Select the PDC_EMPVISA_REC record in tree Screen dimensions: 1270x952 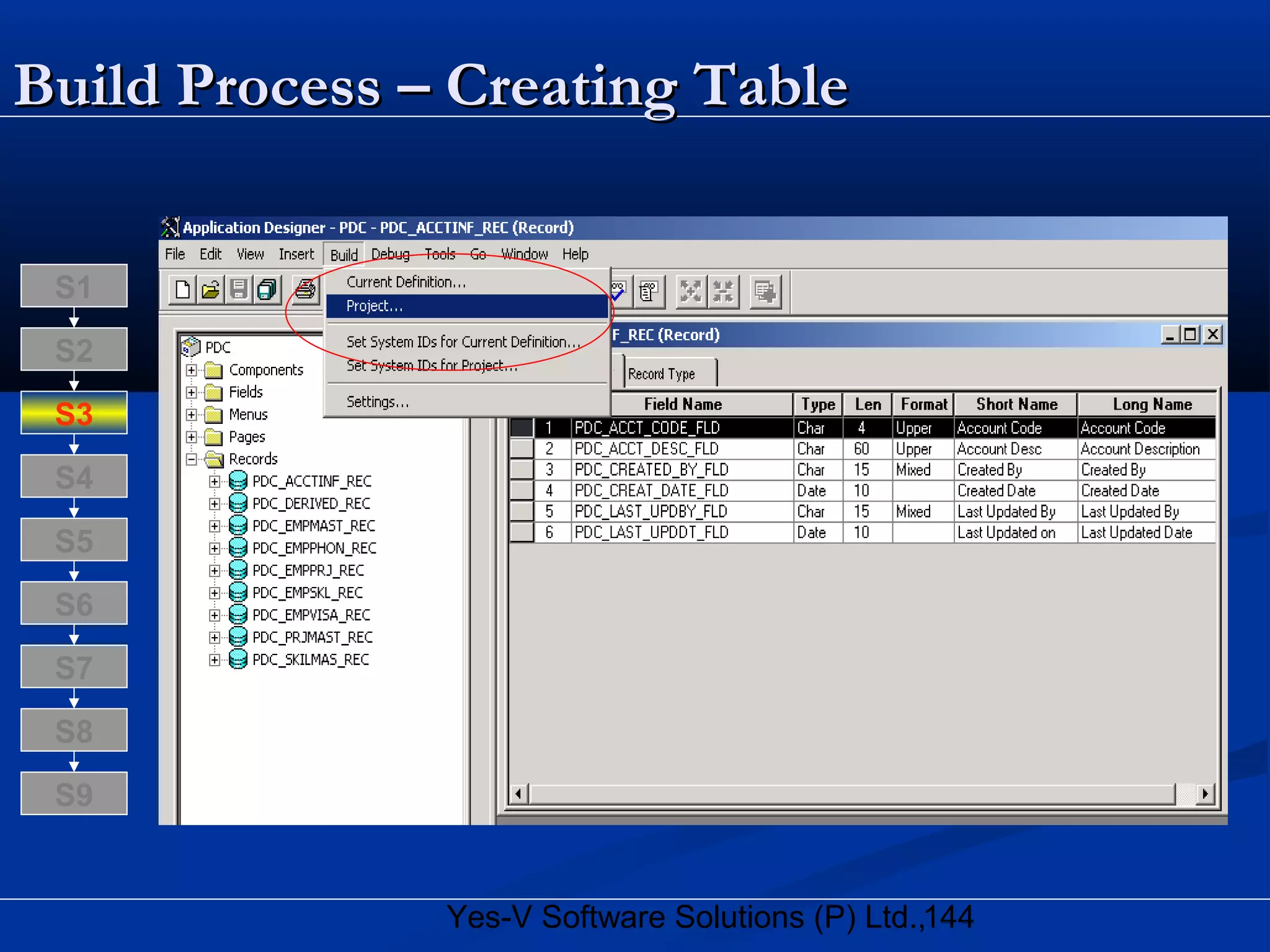tap(311, 615)
